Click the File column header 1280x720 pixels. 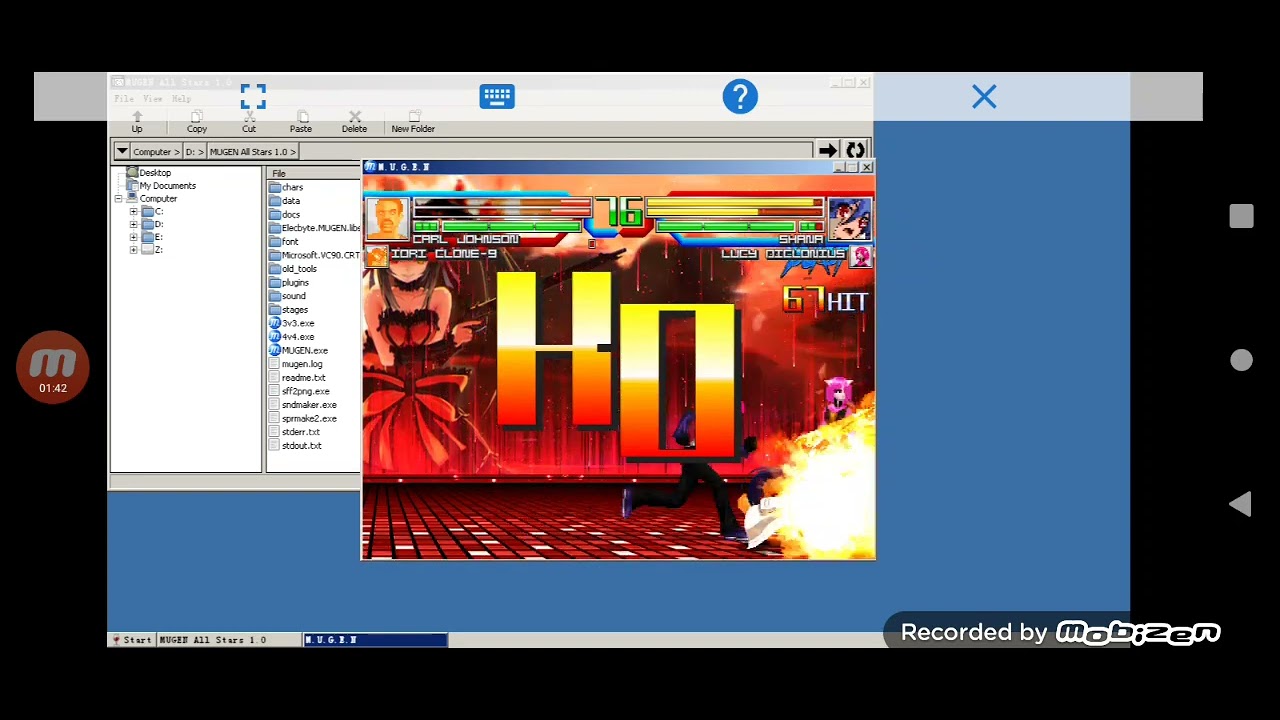pyautogui.click(x=313, y=173)
